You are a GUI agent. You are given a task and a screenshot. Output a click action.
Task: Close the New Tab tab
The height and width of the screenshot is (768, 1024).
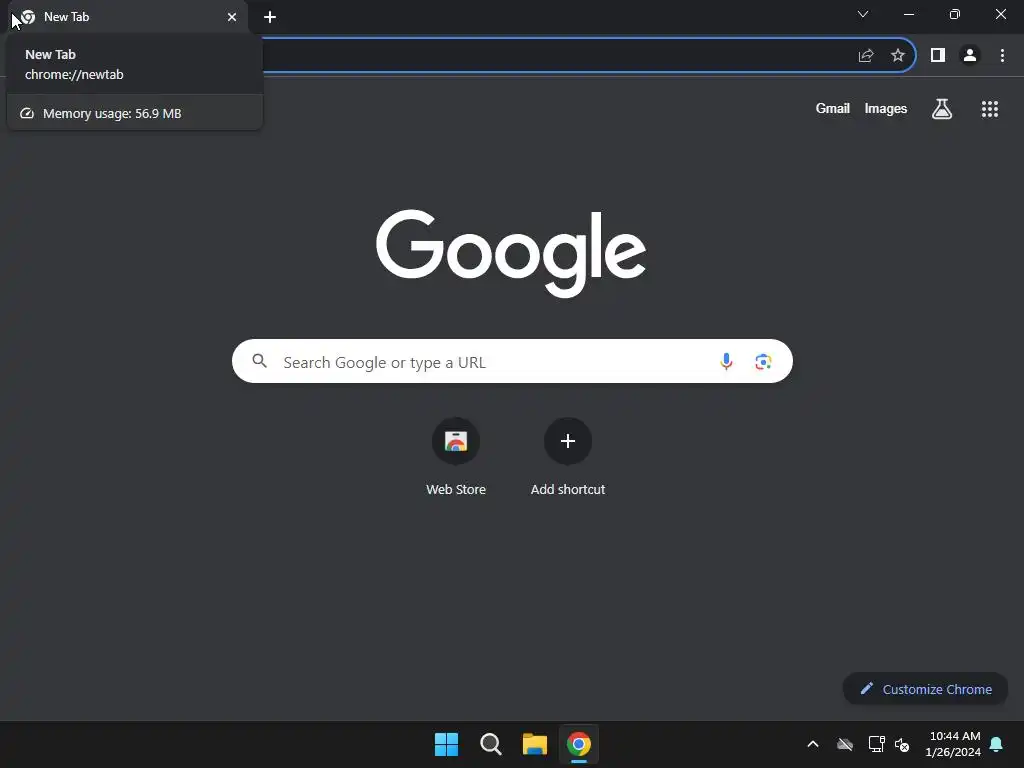(232, 17)
